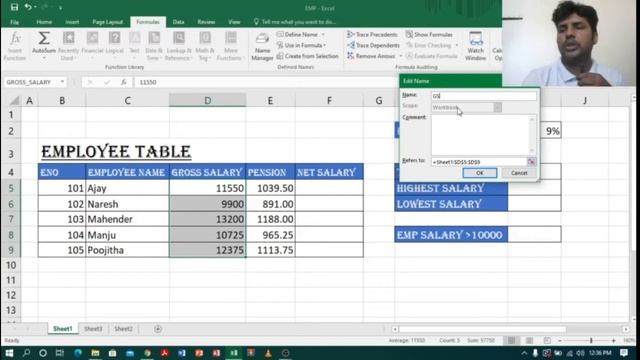Collapse the Refers to range selector in dialog
Viewport: 640px width, 360px height.
tap(531, 162)
